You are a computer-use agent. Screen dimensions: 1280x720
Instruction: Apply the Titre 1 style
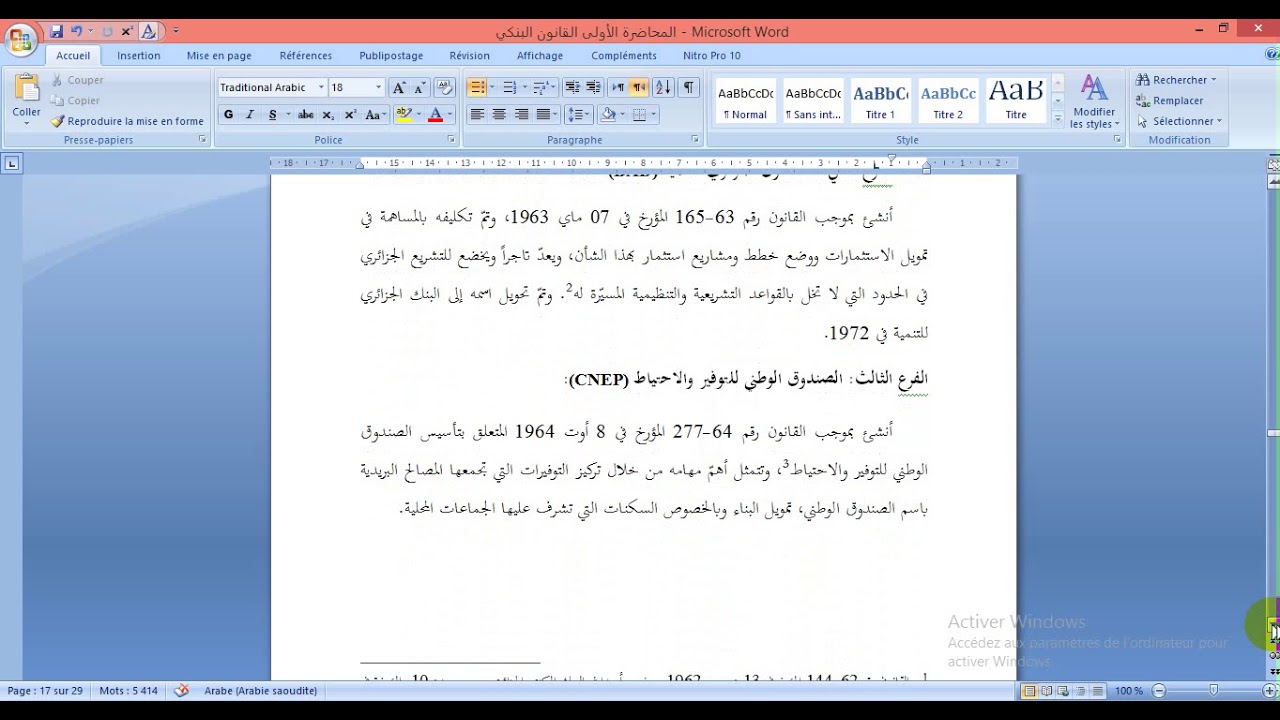(880, 100)
